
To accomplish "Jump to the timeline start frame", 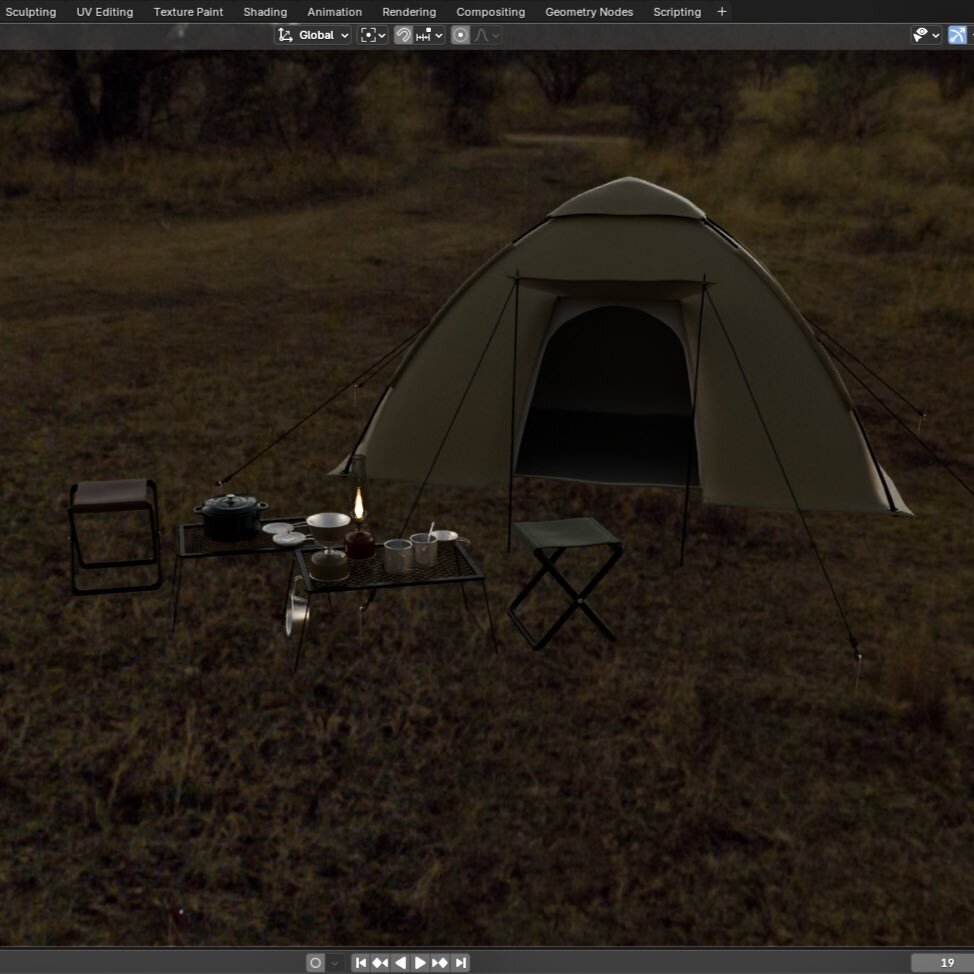I will coord(361,963).
